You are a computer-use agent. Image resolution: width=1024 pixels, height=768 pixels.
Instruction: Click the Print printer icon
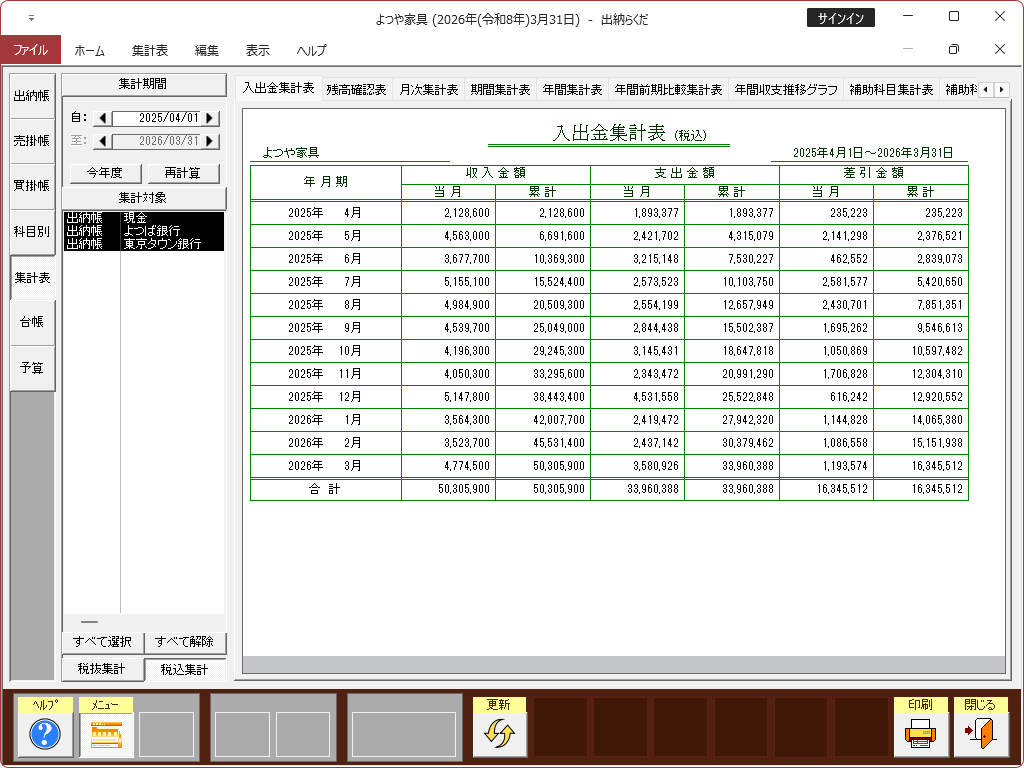[920, 735]
